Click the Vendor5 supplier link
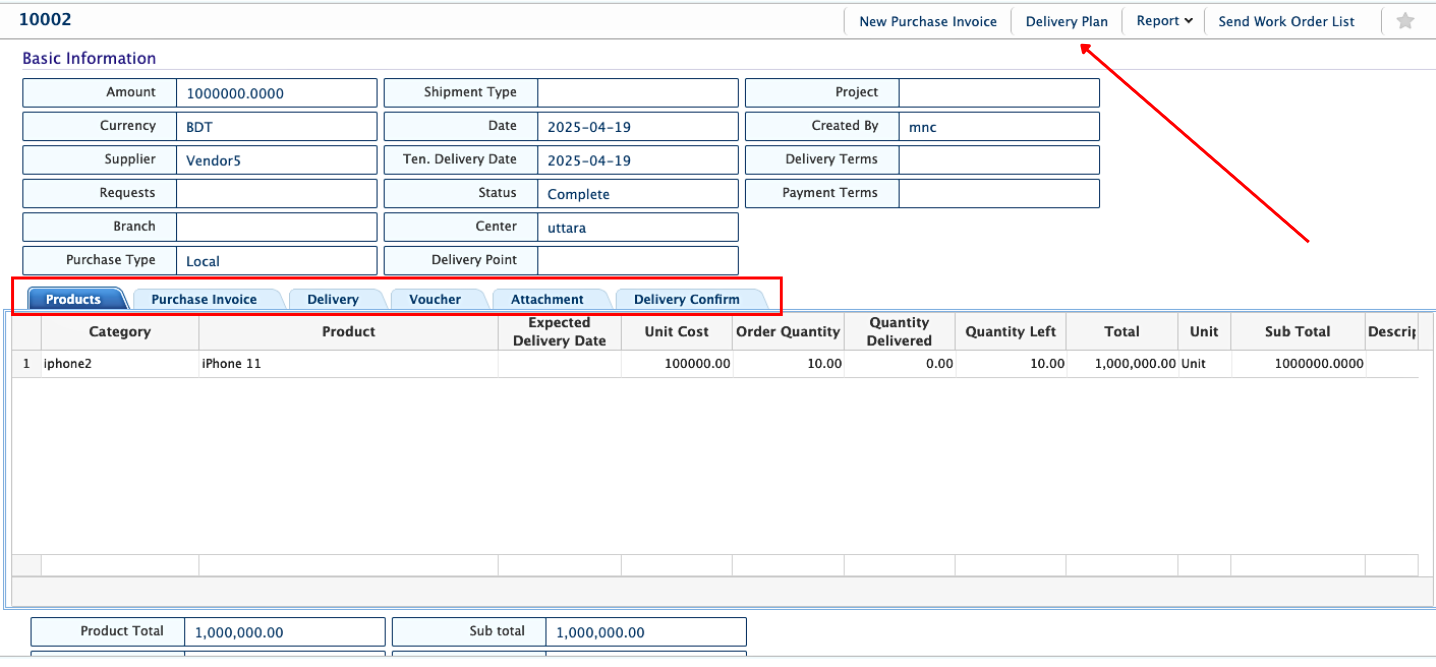The image size is (1436, 667). (x=213, y=160)
